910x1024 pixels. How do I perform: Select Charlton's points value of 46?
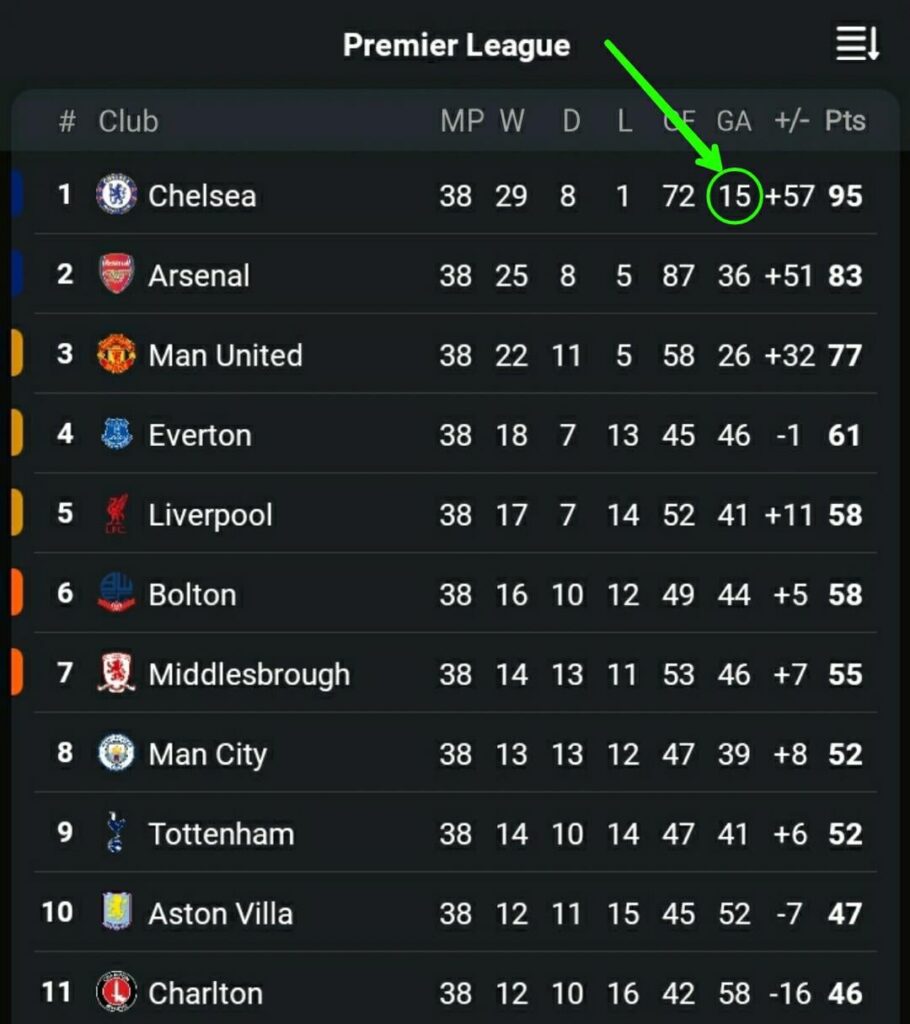click(x=845, y=993)
